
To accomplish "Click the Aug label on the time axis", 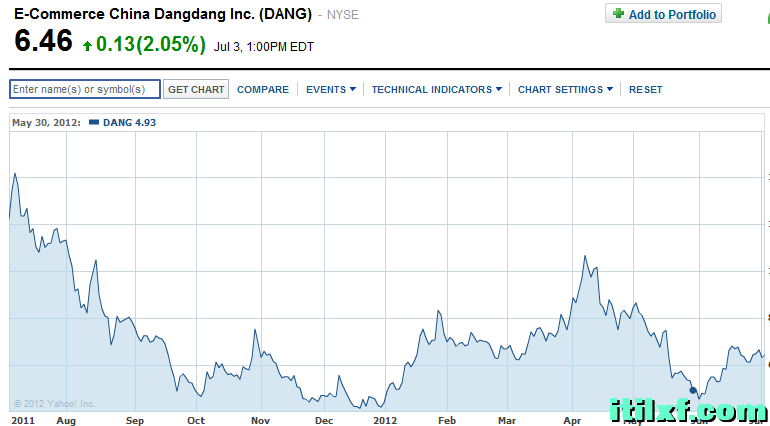I will coord(66,421).
